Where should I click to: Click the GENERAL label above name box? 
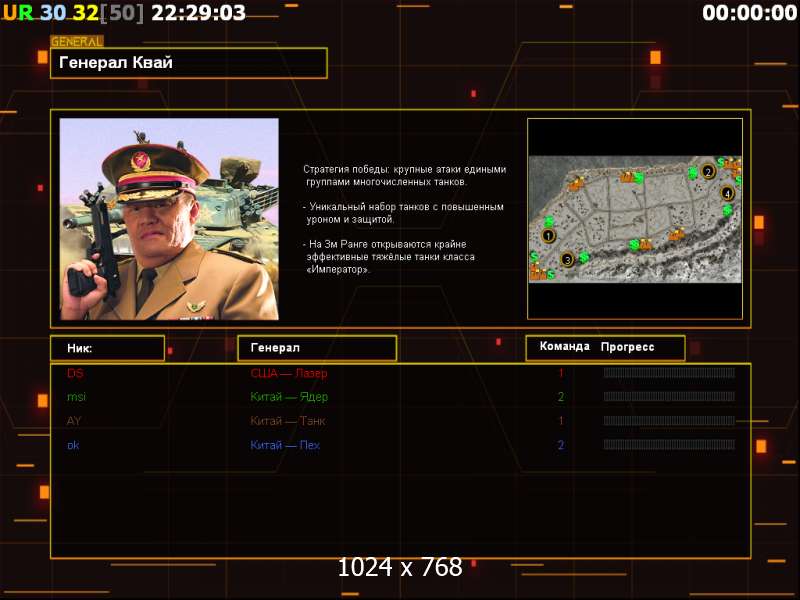point(77,41)
